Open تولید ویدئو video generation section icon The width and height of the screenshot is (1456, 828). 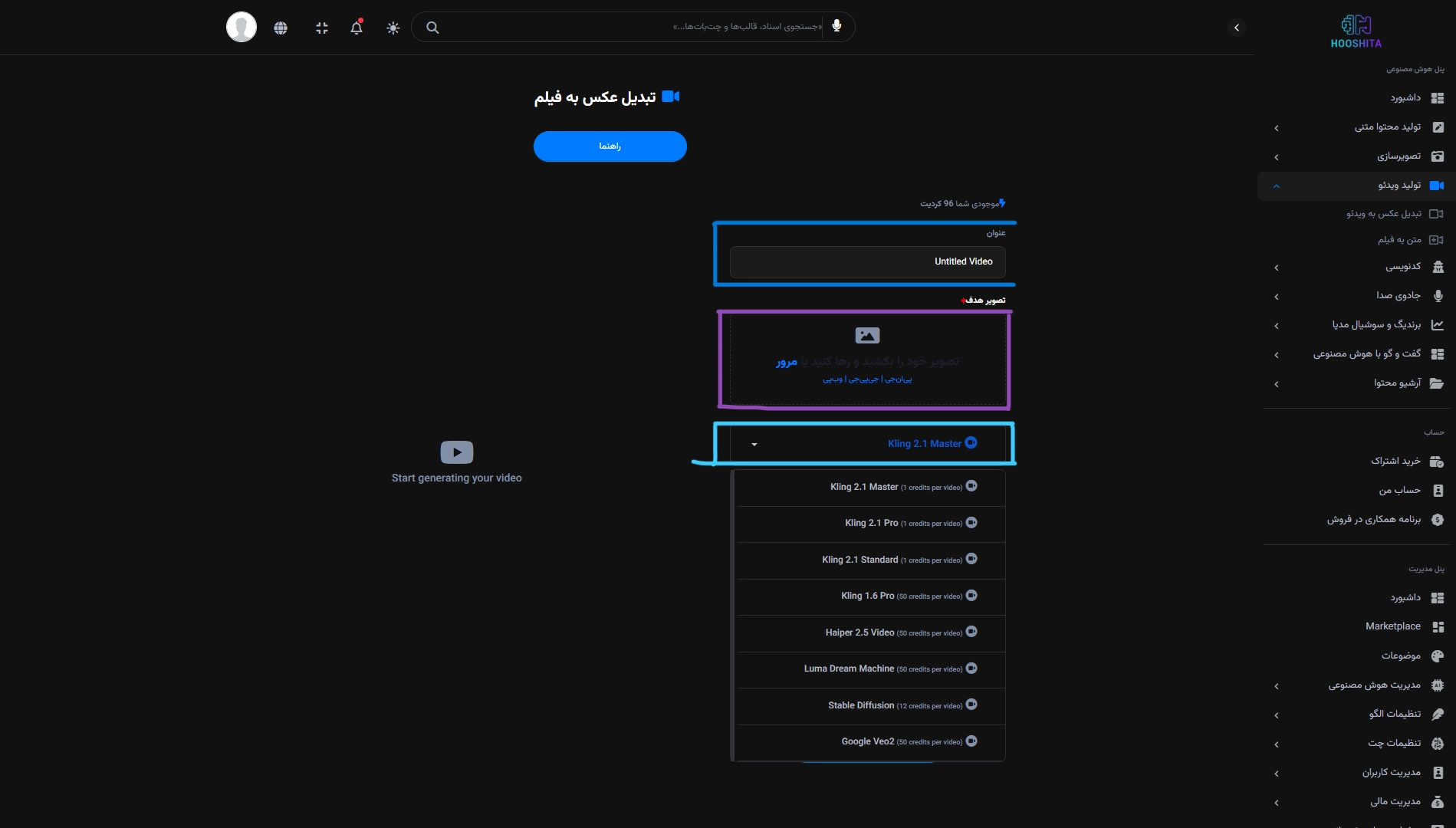pyautogui.click(x=1438, y=185)
